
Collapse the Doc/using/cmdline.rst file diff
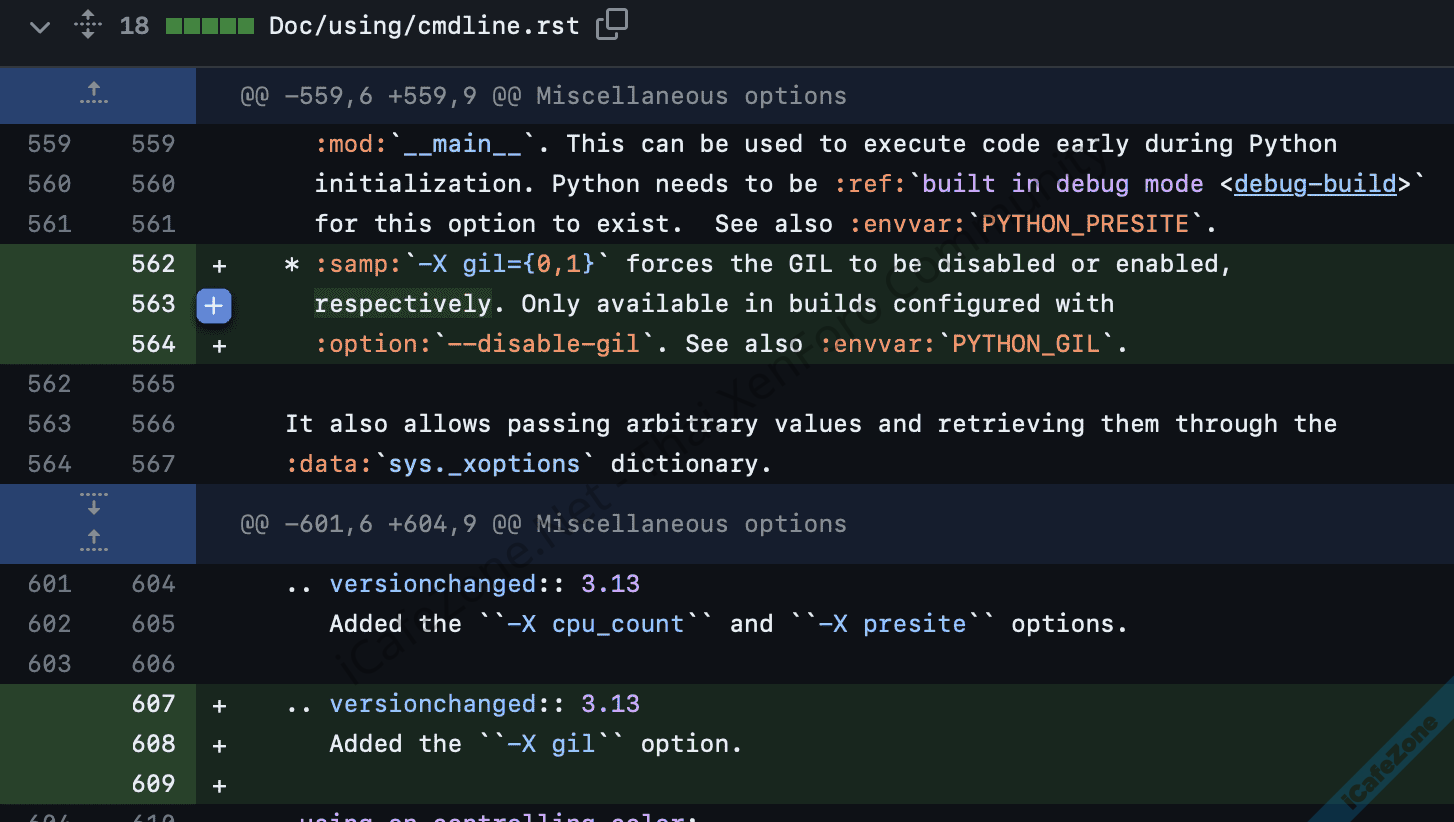coord(40,26)
